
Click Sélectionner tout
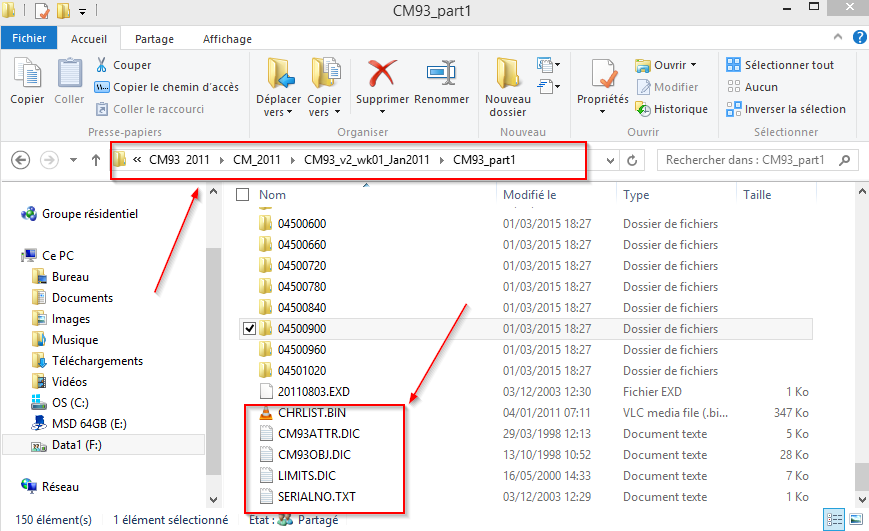tap(780, 65)
